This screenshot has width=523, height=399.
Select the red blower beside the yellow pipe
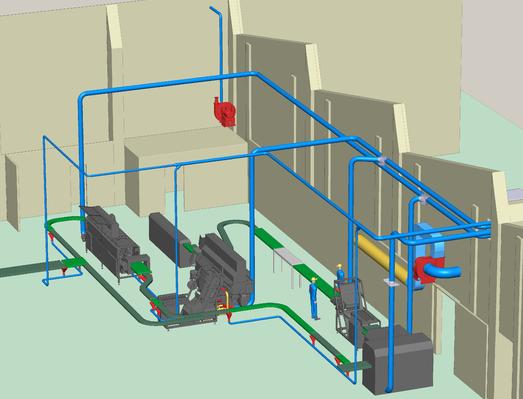[x=429, y=270]
